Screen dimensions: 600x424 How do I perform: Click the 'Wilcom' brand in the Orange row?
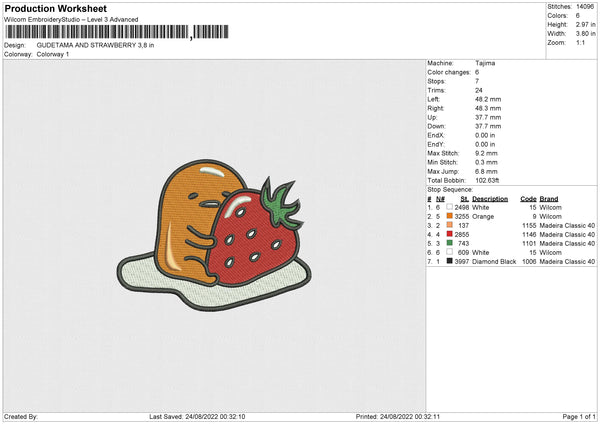(551, 217)
